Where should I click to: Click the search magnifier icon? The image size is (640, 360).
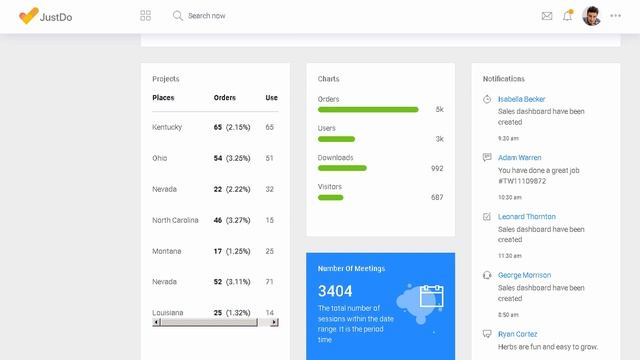(x=177, y=16)
